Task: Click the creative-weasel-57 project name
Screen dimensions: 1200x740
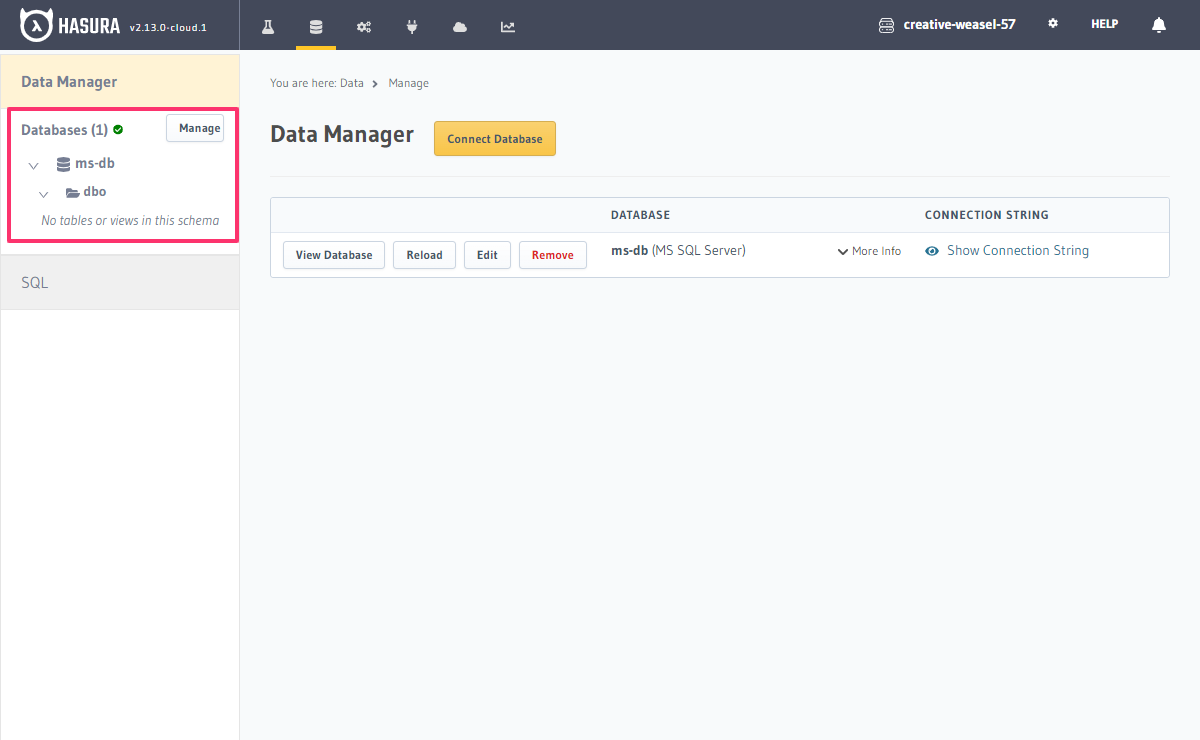Action: pyautogui.click(x=958, y=24)
